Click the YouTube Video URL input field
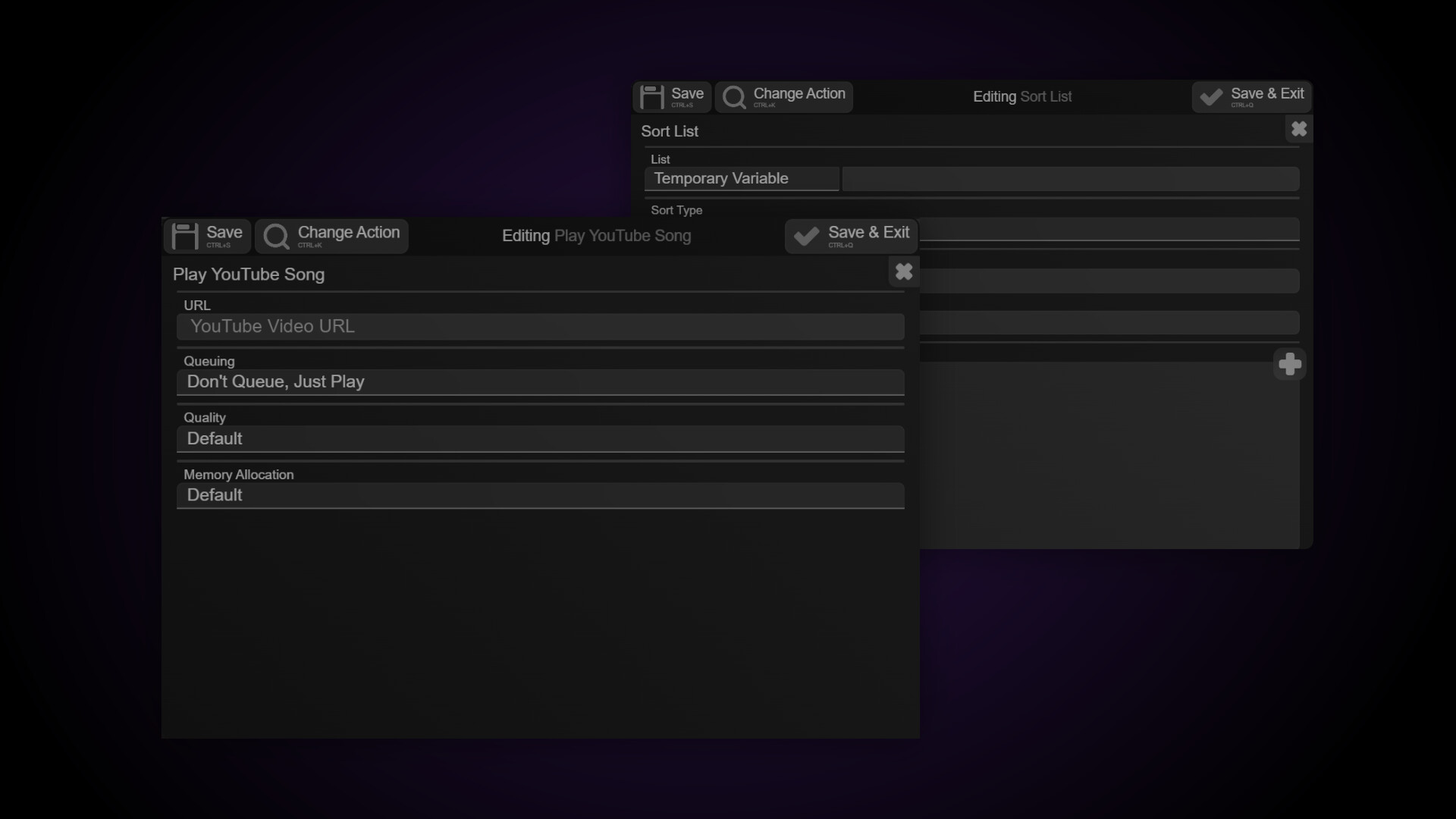 (x=540, y=326)
